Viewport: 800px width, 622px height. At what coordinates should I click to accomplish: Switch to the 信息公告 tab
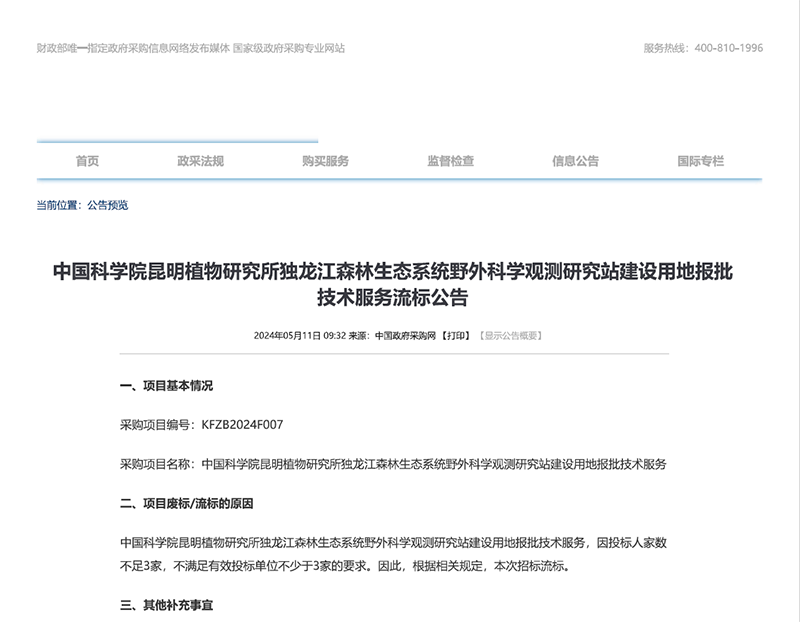tap(575, 161)
